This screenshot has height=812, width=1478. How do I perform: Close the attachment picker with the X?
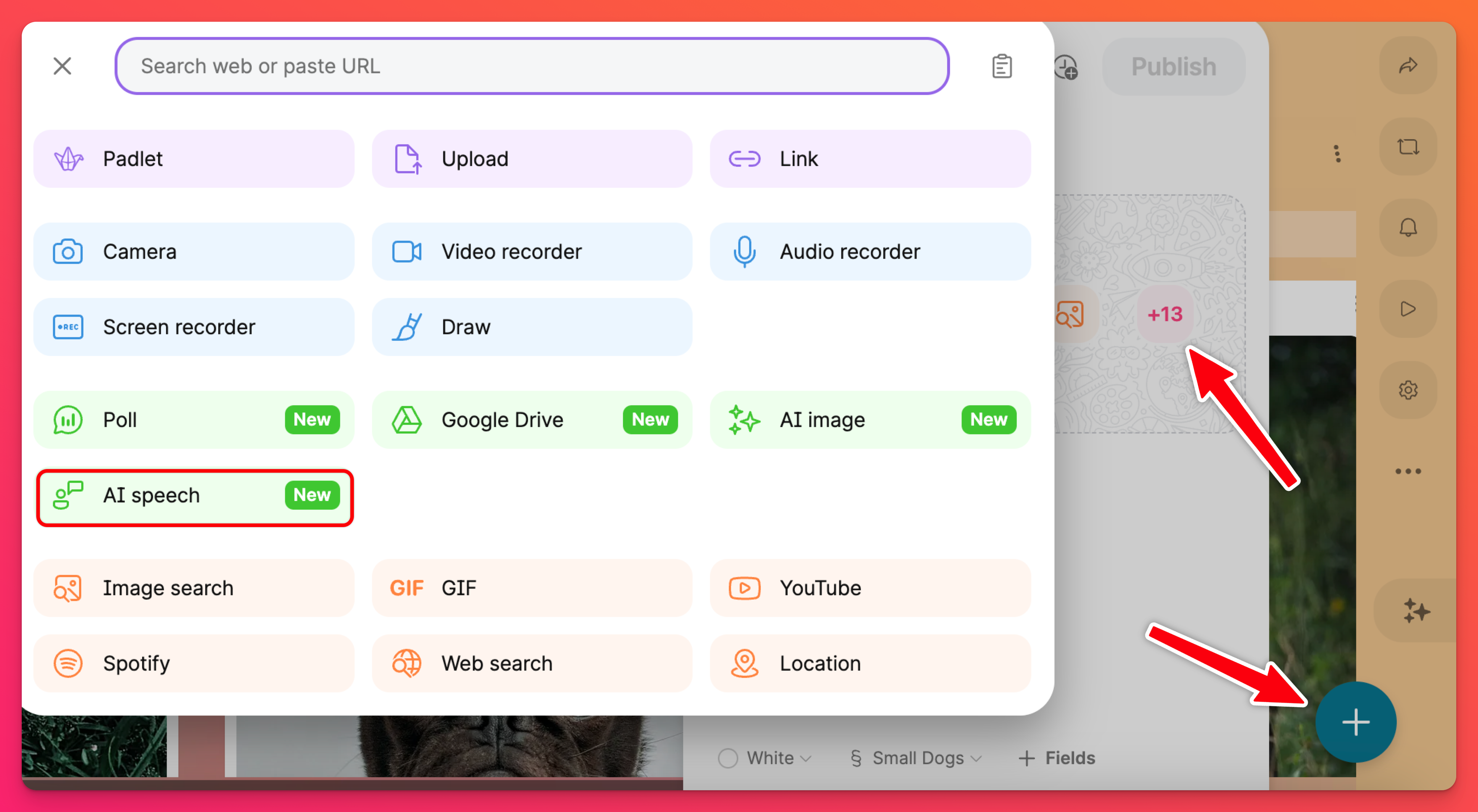(62, 66)
